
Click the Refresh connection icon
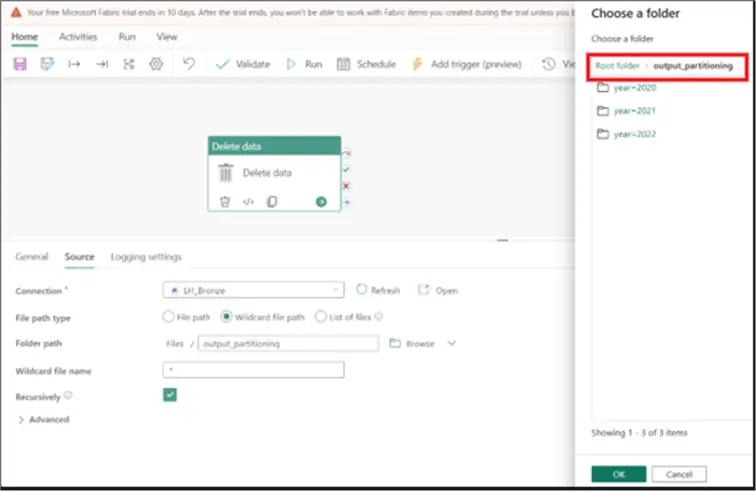[362, 289]
